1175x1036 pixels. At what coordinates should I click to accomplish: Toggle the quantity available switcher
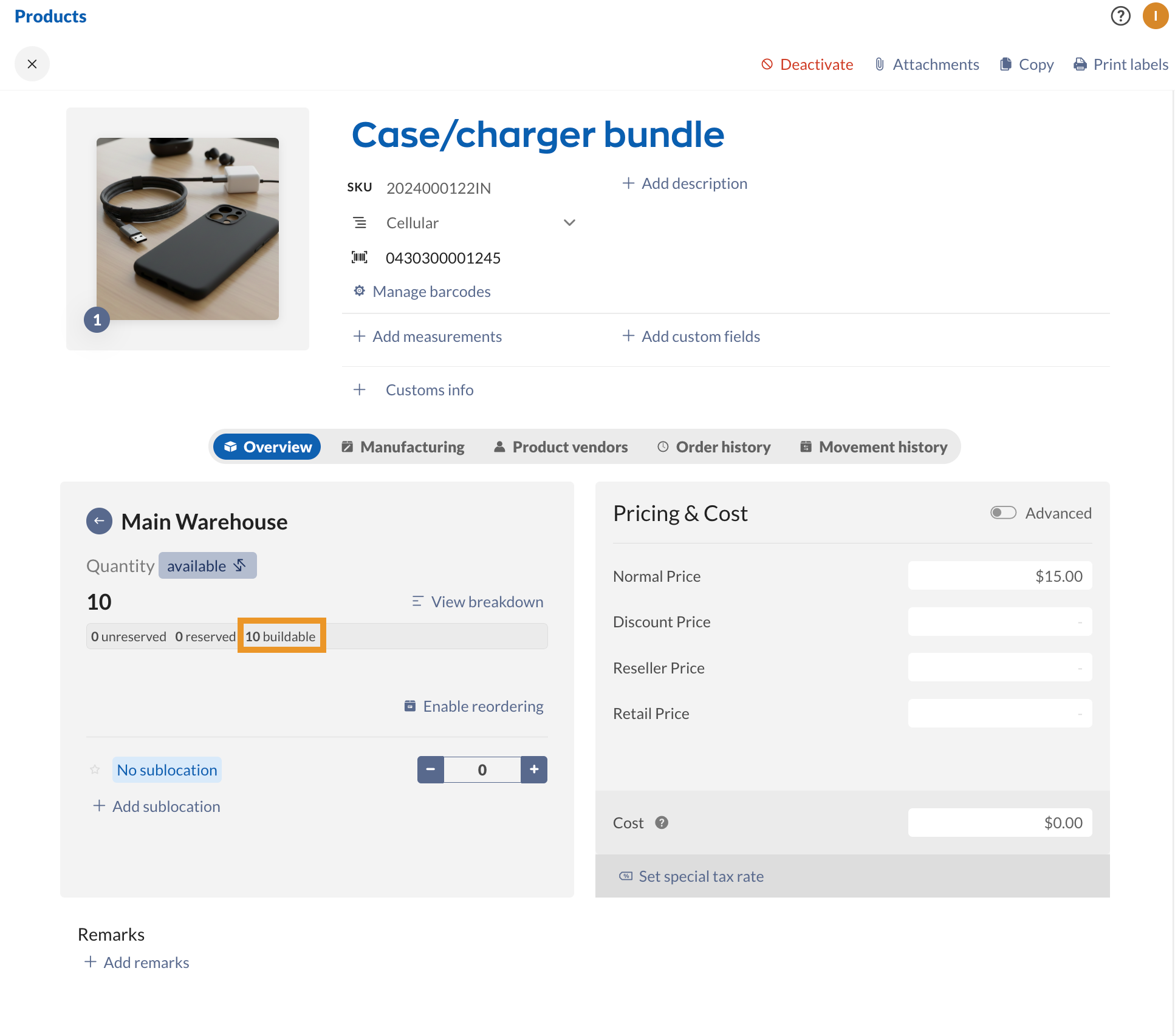pyautogui.click(x=207, y=565)
